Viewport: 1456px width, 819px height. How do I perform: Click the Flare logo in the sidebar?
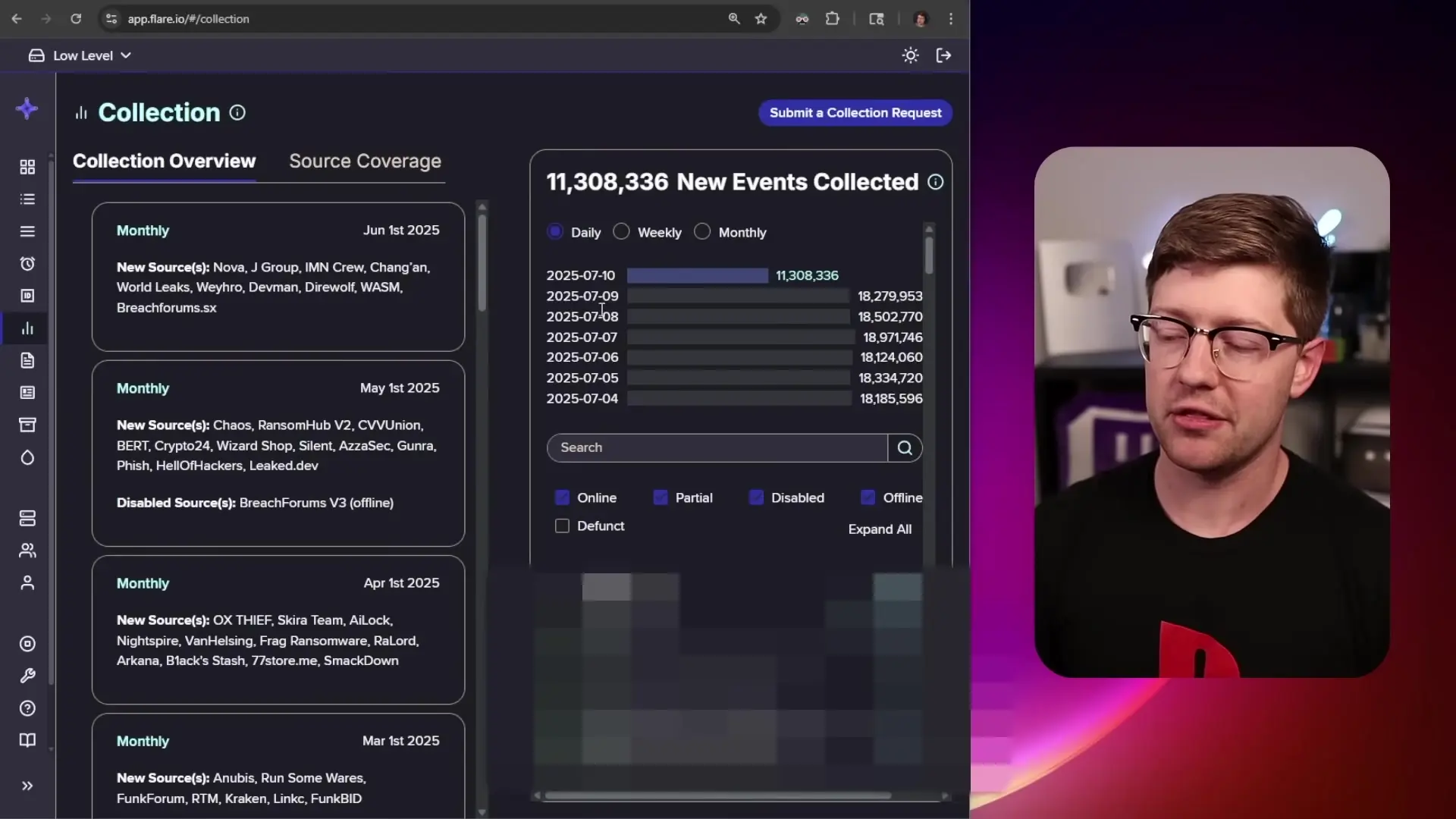click(x=27, y=108)
